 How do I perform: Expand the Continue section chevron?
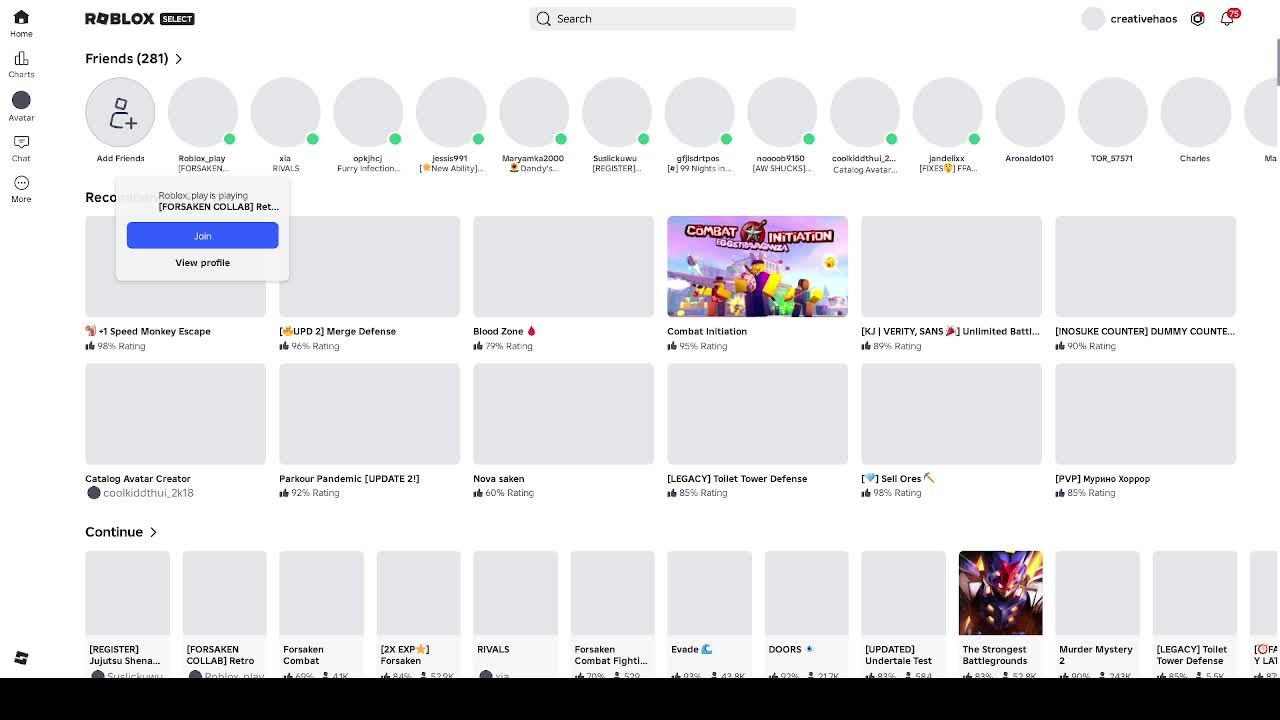153,532
